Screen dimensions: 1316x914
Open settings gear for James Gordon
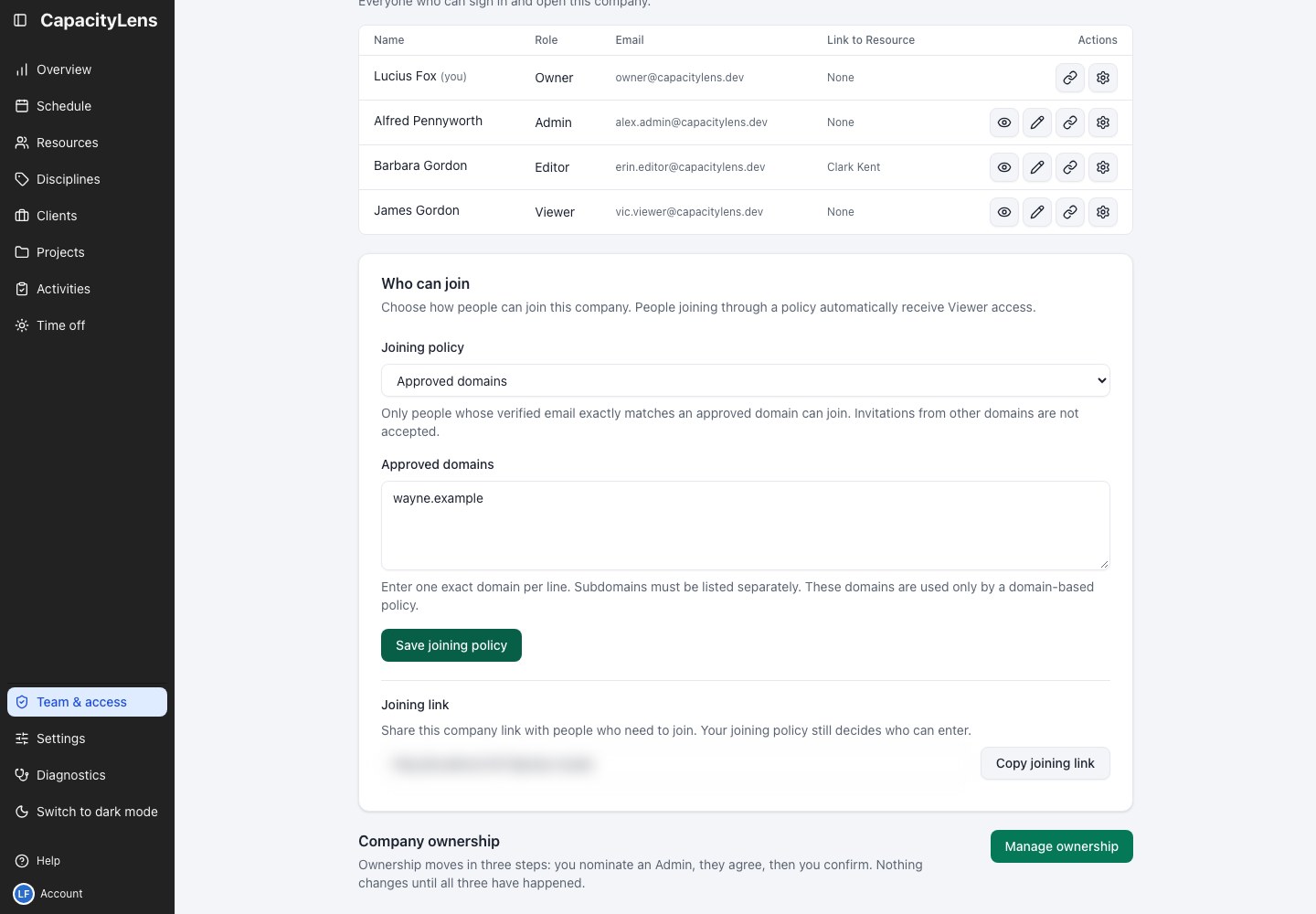1103,212
